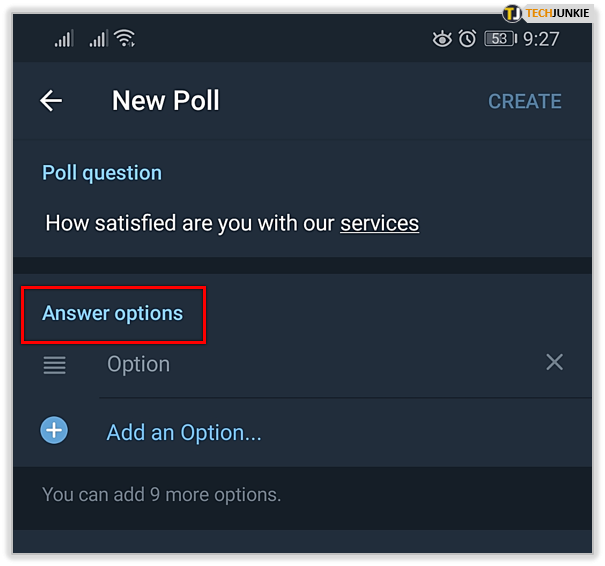Click the blue plus circle icon
Screen dimensions: 605x566
coord(54,431)
